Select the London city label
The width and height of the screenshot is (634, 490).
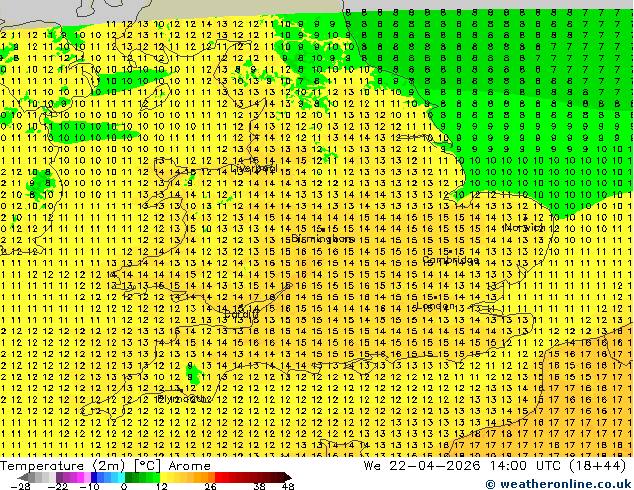(435, 306)
